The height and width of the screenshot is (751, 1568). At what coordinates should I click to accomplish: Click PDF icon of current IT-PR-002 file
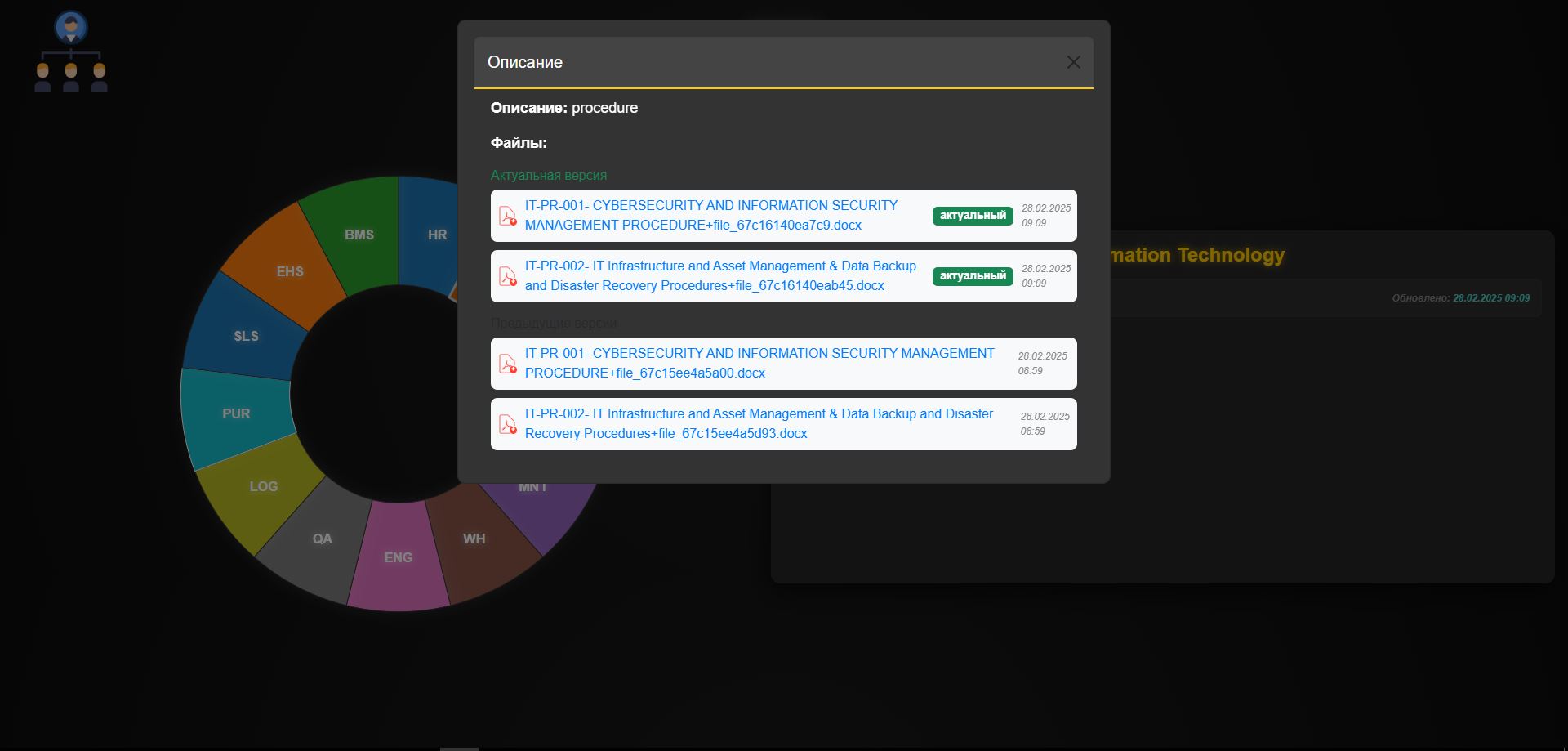[508, 276]
